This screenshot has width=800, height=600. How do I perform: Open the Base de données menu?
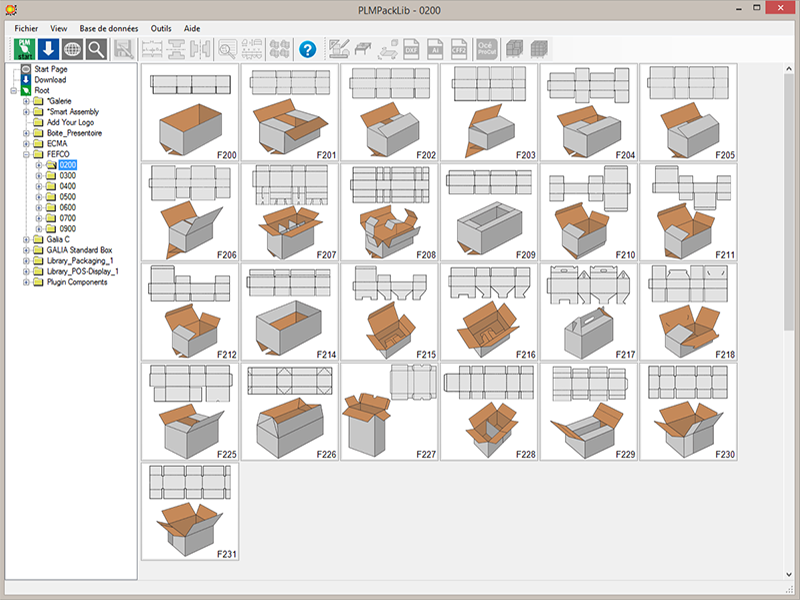click(109, 29)
